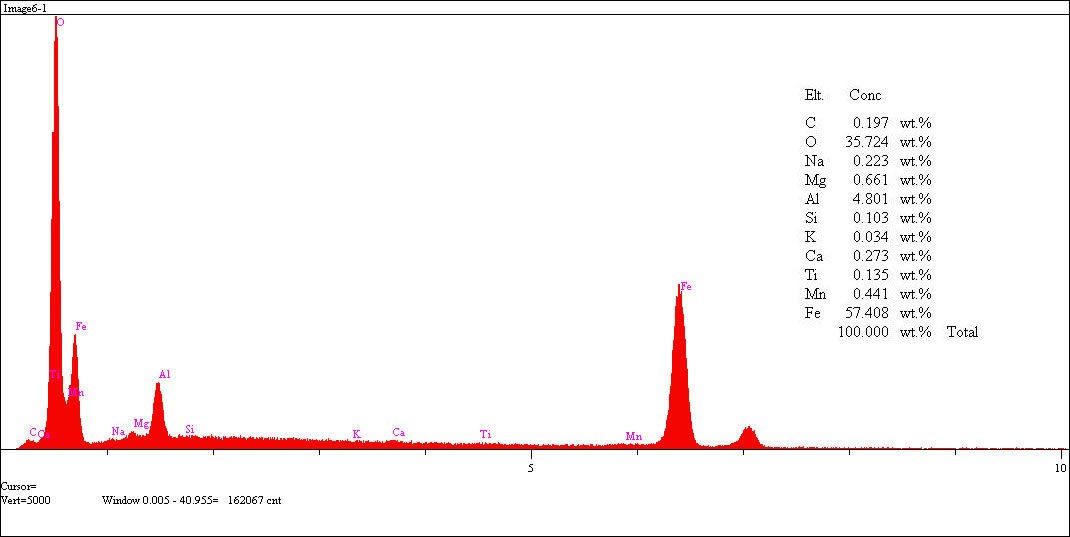
Task: Click the Mg peak marker label
Action: tap(141, 424)
